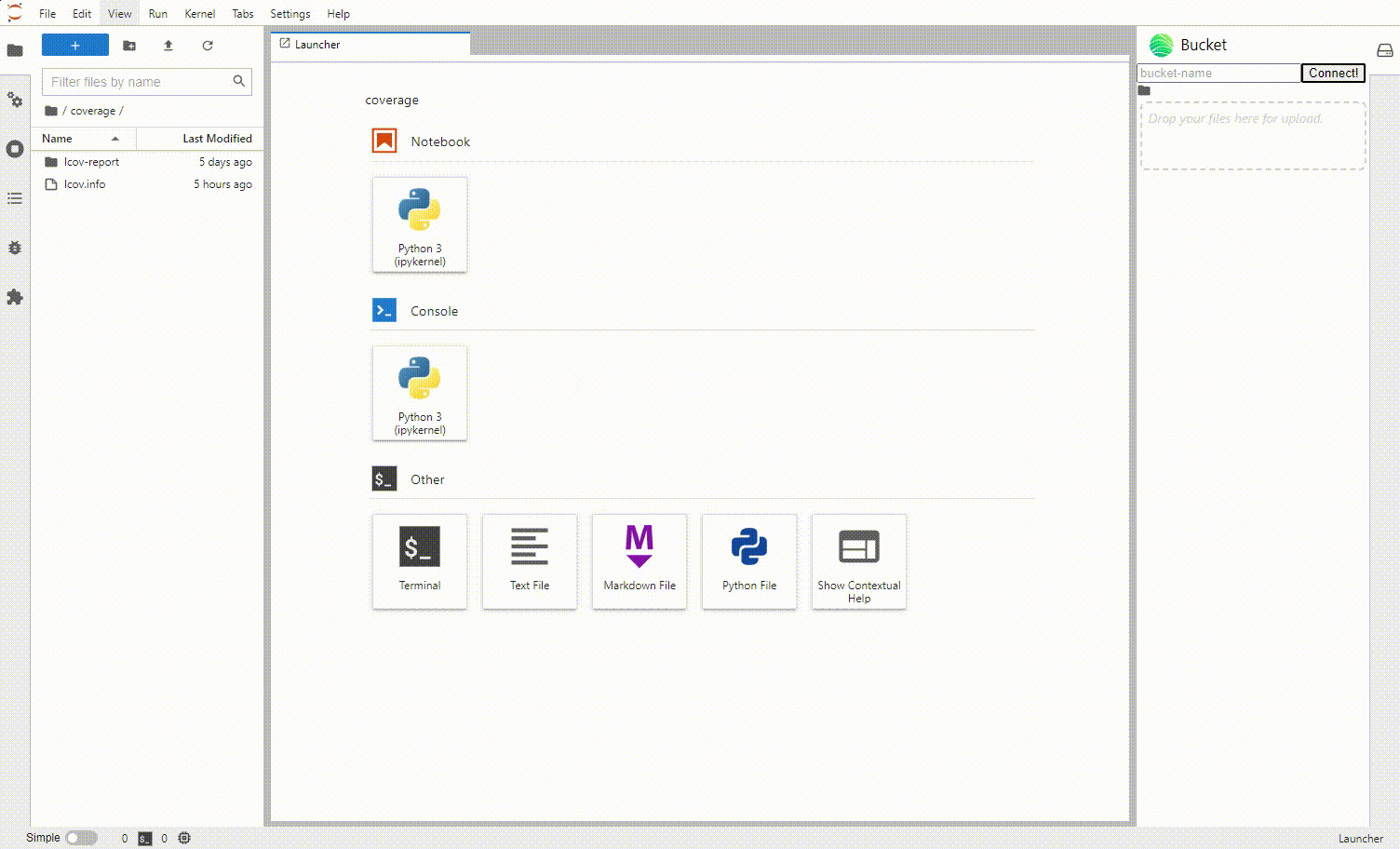The width and height of the screenshot is (1400, 849).
Task: Open the property inspector sidebar
Action: [x=15, y=100]
